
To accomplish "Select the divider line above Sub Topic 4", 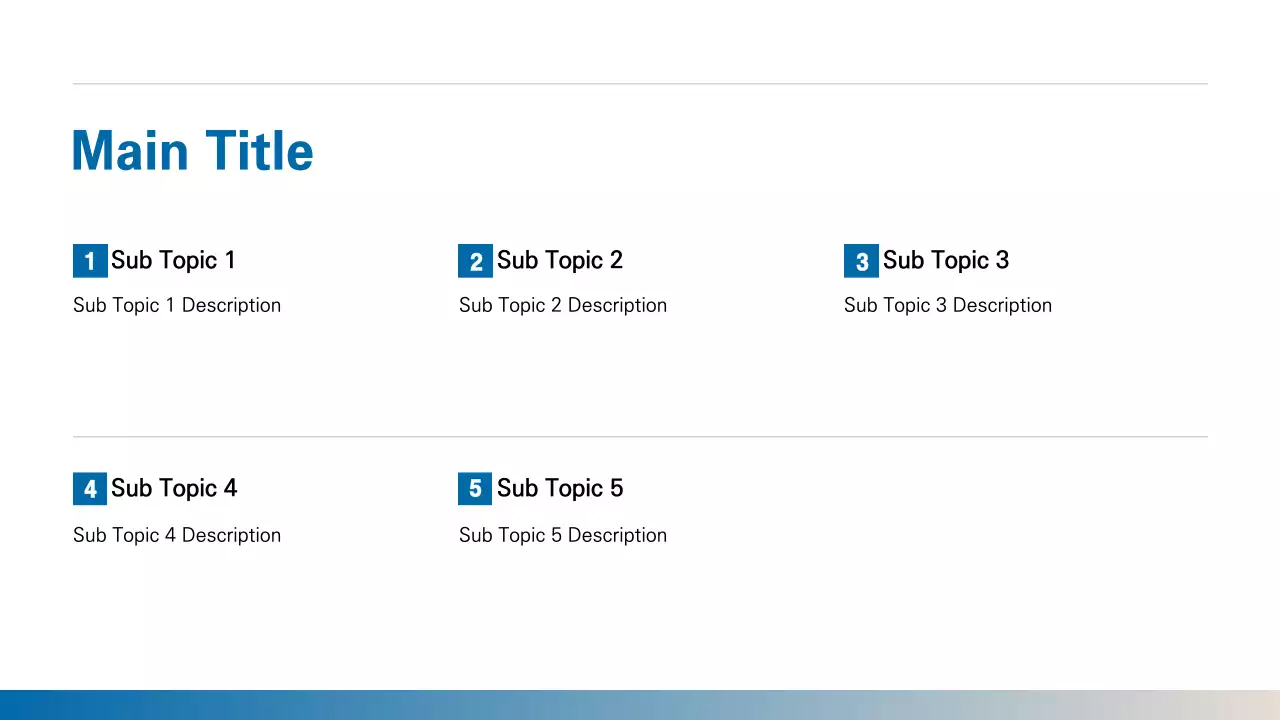I will tap(640, 437).
